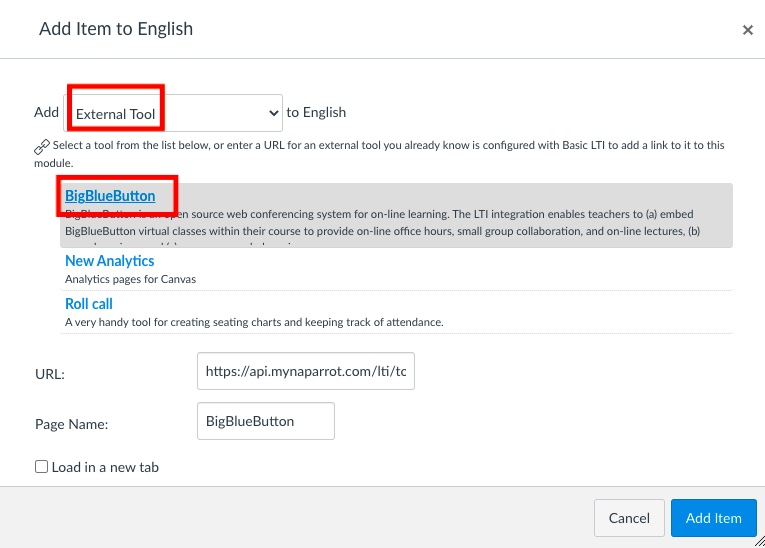Click the 'Add Item to English' title
This screenshot has height=548, width=765.
(116, 29)
